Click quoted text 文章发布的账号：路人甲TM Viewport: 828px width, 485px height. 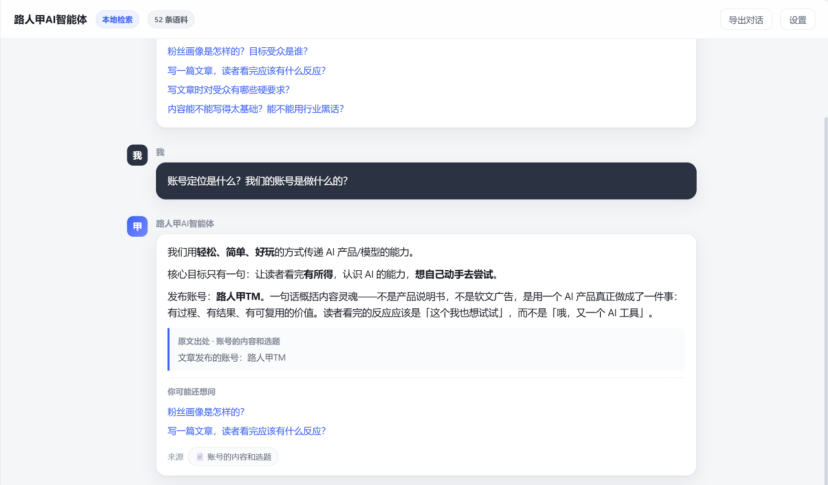click(x=231, y=358)
